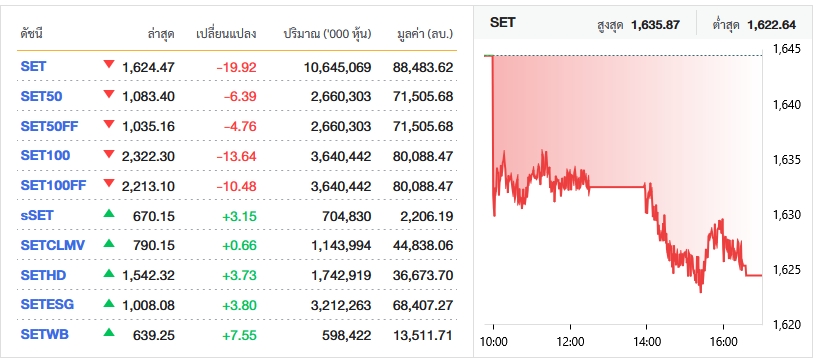Click the red down arrow beside SET50FF
This screenshot has height=364, width=818.
pyautogui.click(x=109, y=124)
